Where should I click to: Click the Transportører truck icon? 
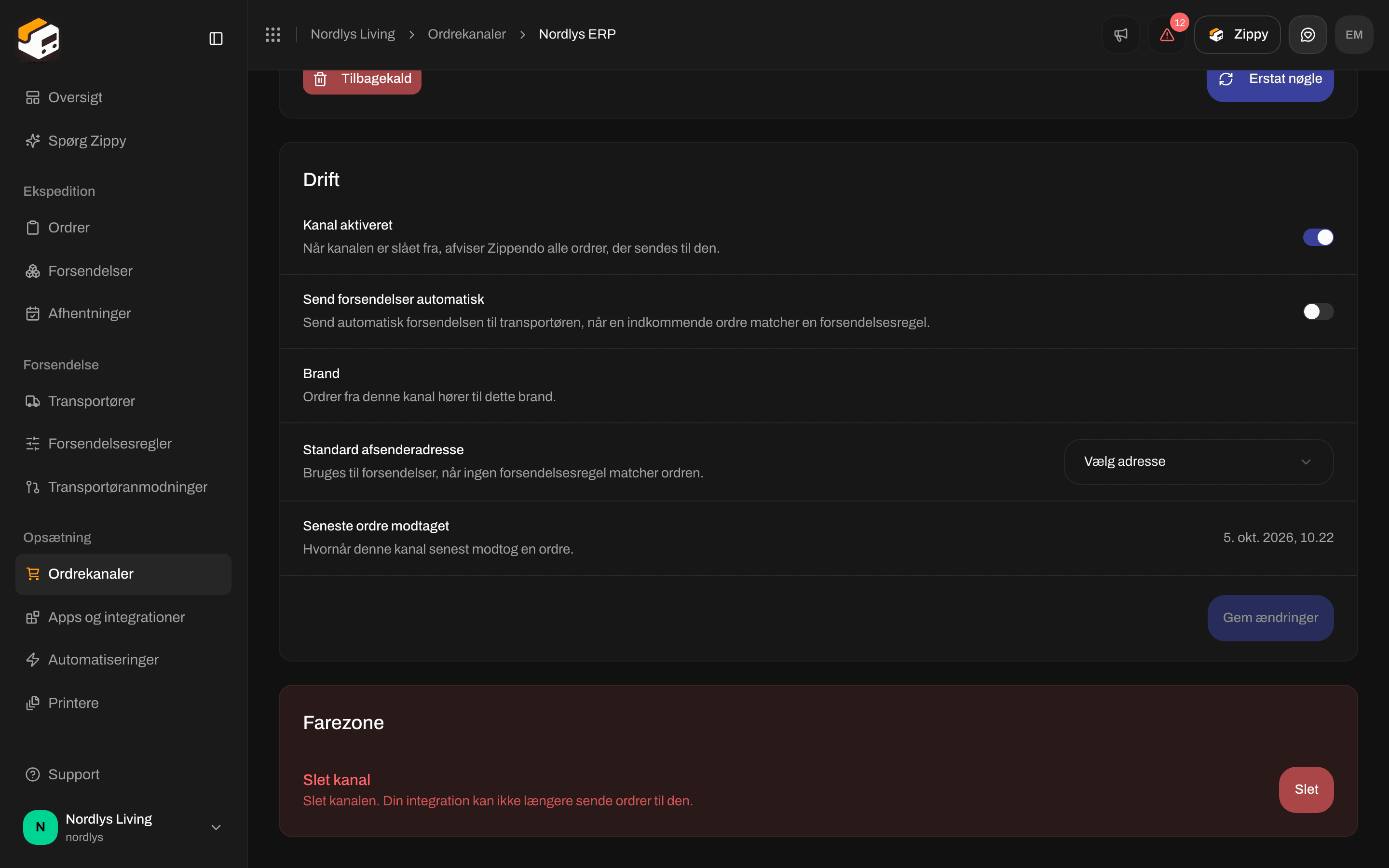tap(33, 401)
